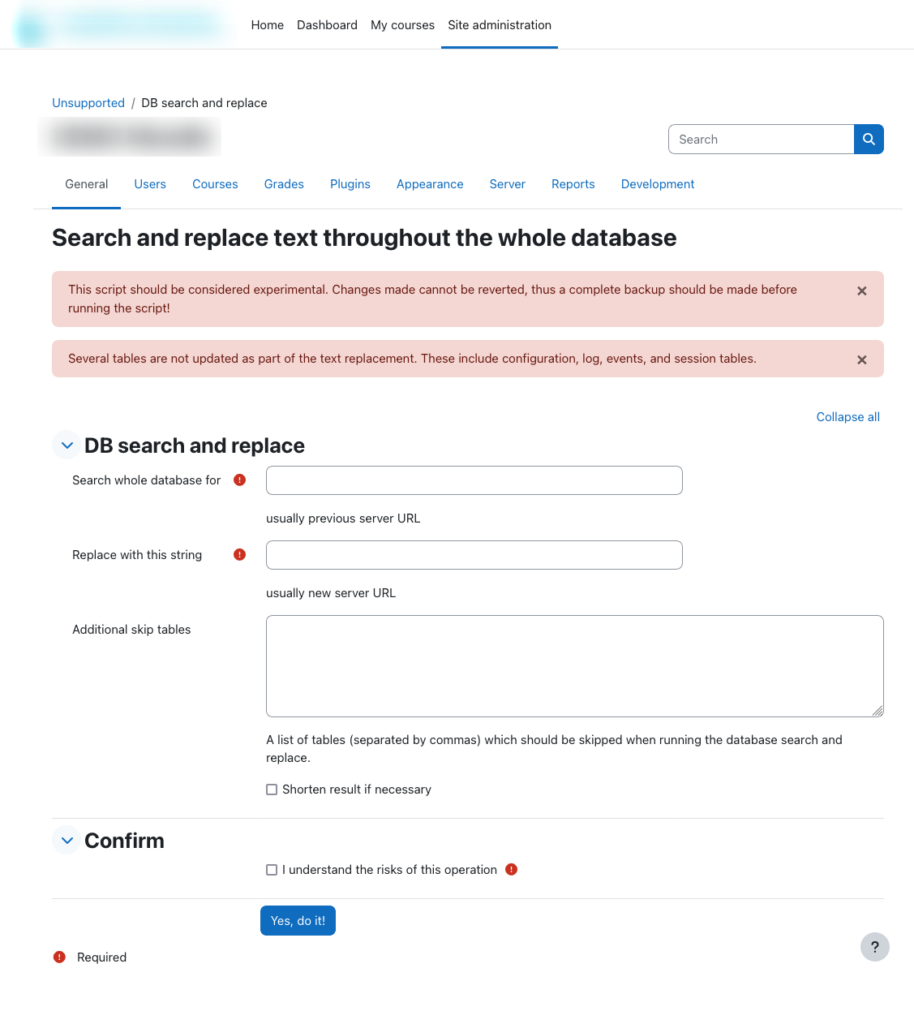Check I understand the risks checkbox
The width and height of the screenshot is (914, 1024).
272,870
